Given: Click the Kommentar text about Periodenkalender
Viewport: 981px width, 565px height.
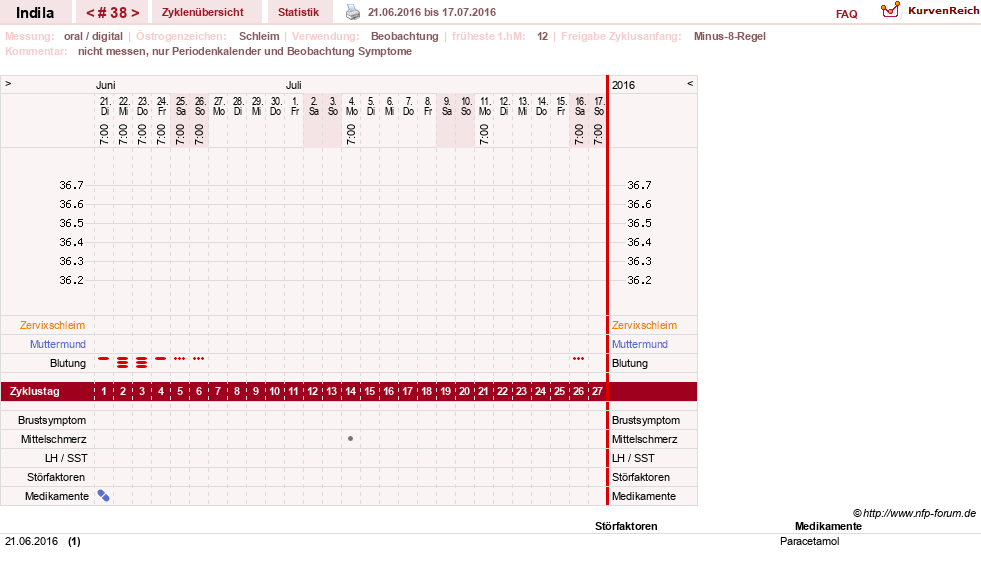Looking at the screenshot, I should (245, 51).
